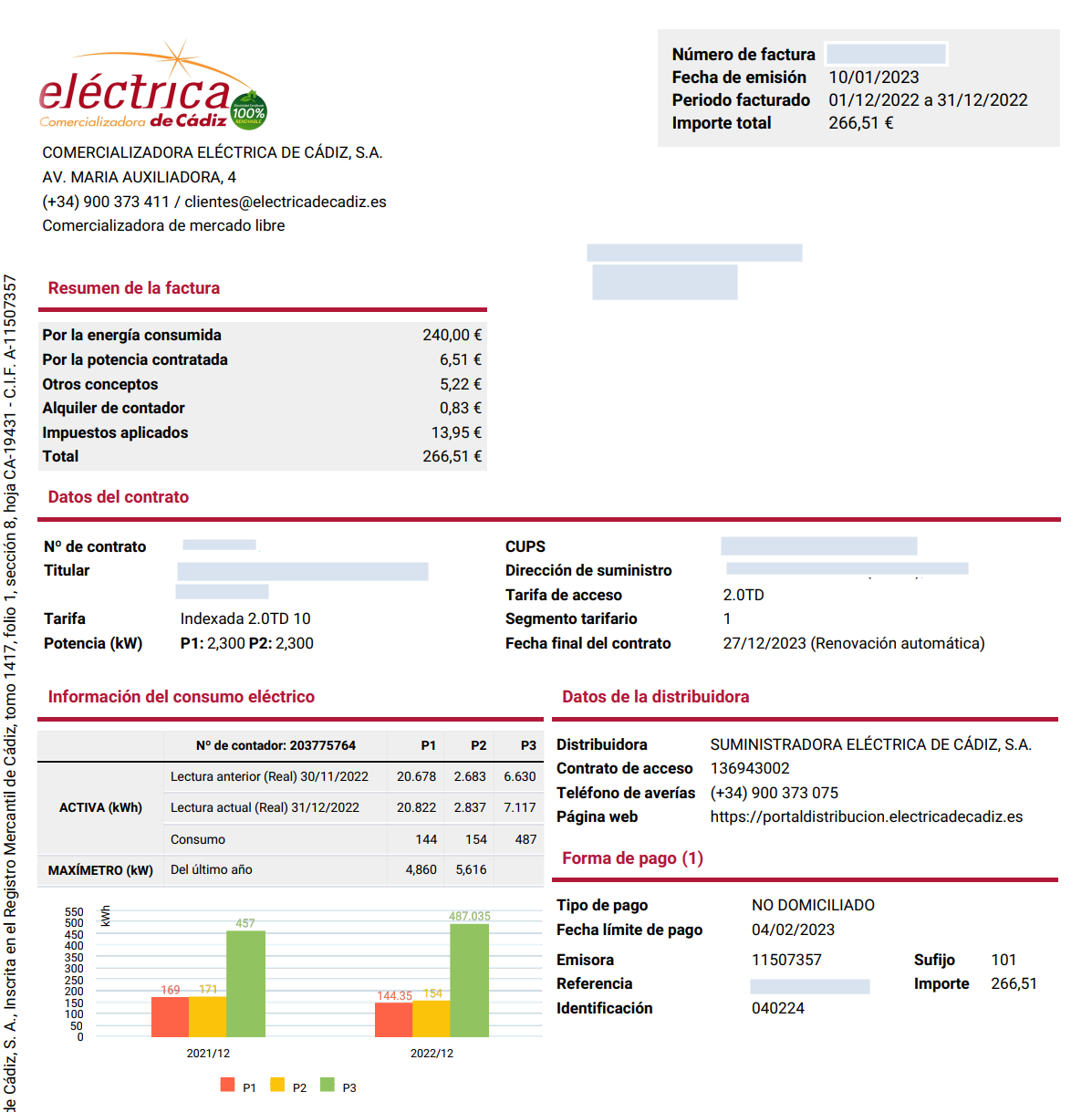Click customer phone number (+34) 900 373 411
The image size is (1092, 1112).
pos(106,202)
